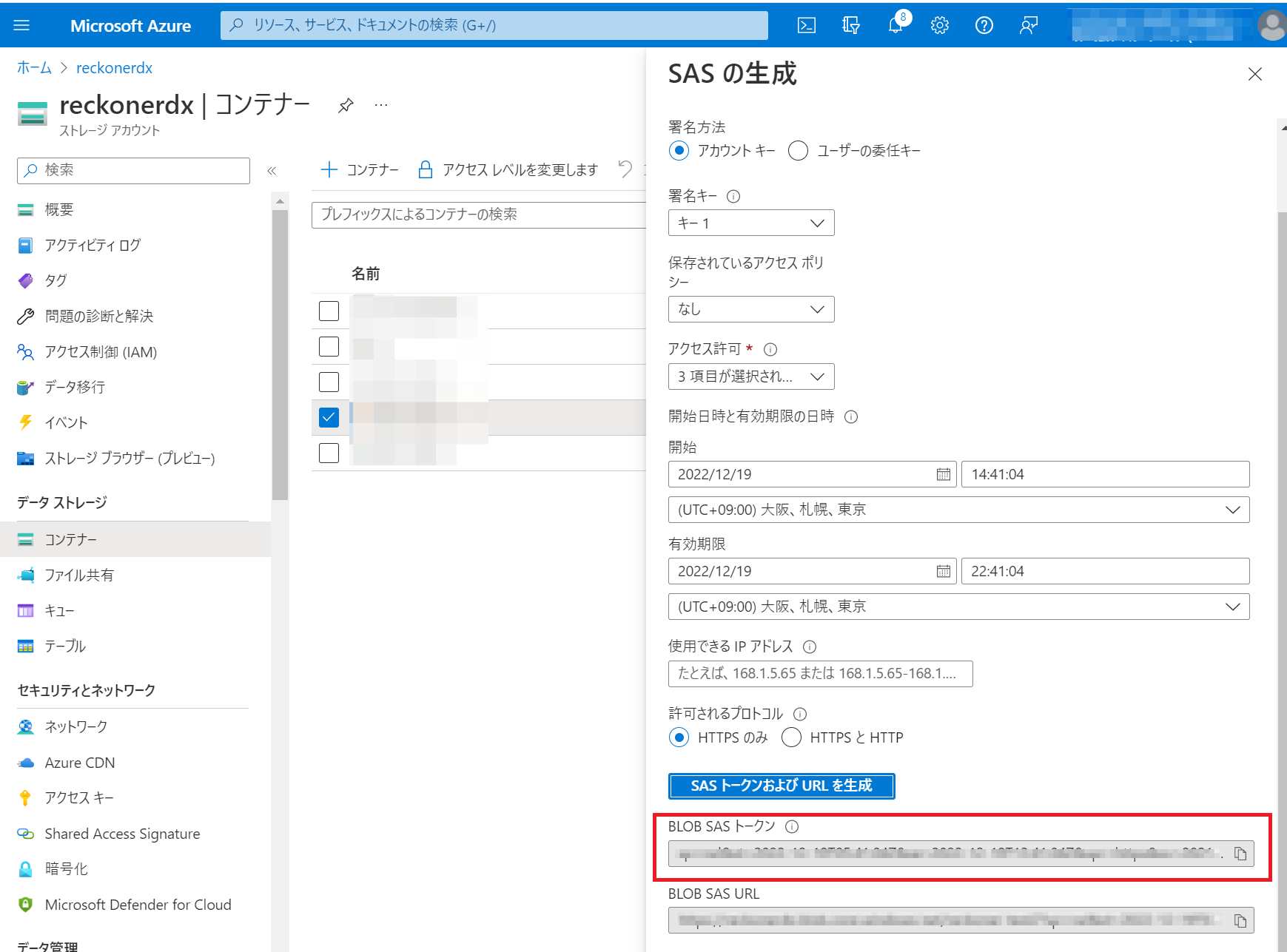The height and width of the screenshot is (952, 1287).
Task: Add a new コンテナー
Action: [360, 170]
